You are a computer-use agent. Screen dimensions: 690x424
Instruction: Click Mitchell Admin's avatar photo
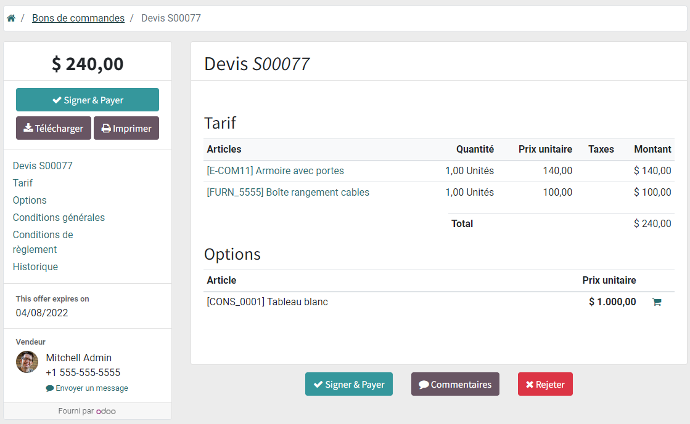27,362
